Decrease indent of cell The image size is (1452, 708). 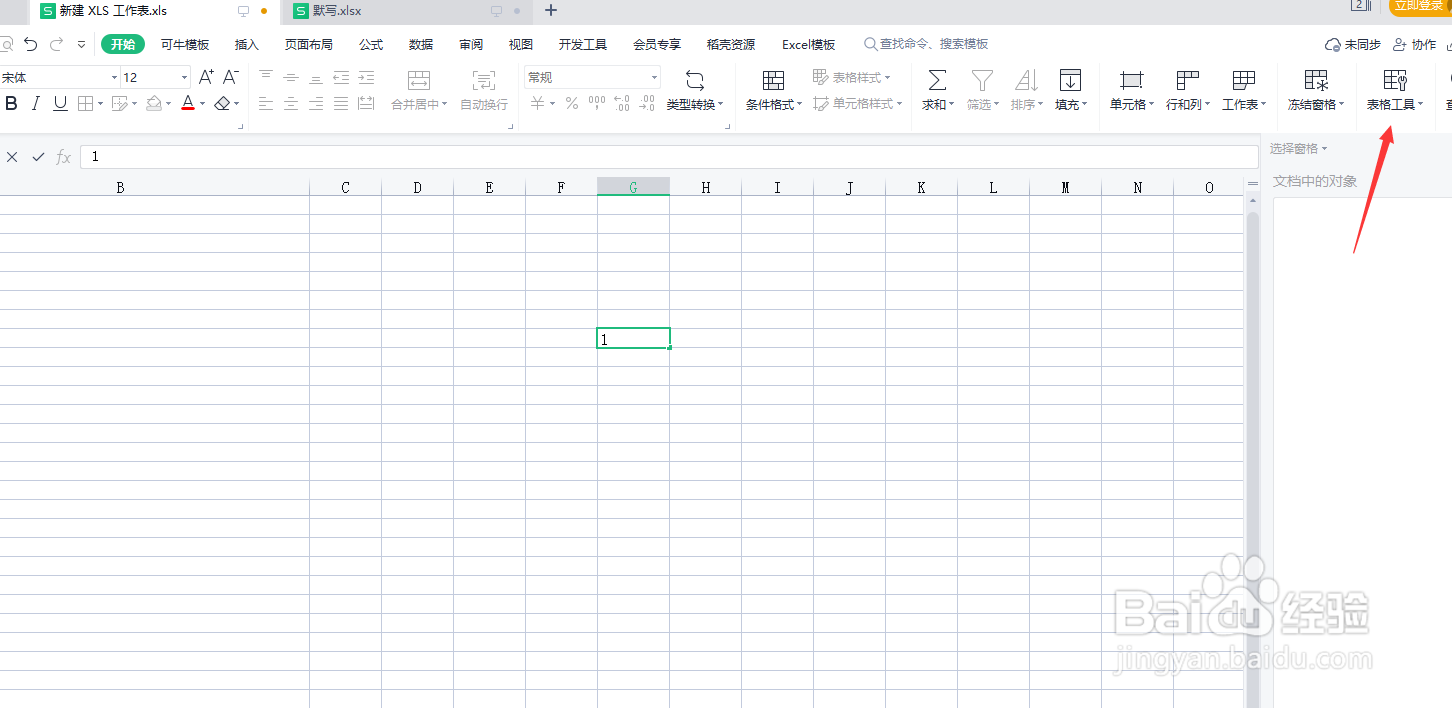[x=341, y=77]
